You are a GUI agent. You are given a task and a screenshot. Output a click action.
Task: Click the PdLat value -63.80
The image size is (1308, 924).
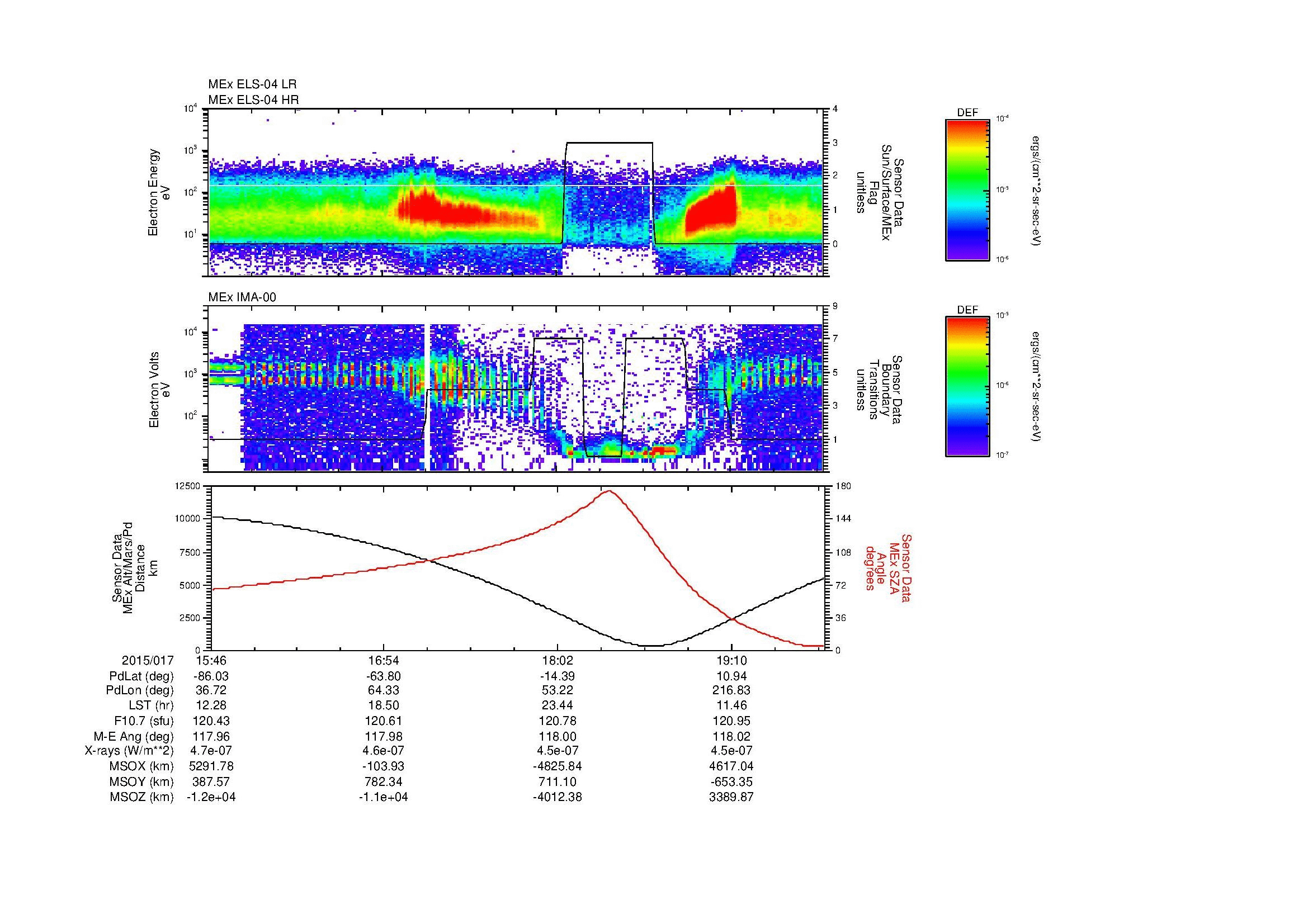click(384, 676)
